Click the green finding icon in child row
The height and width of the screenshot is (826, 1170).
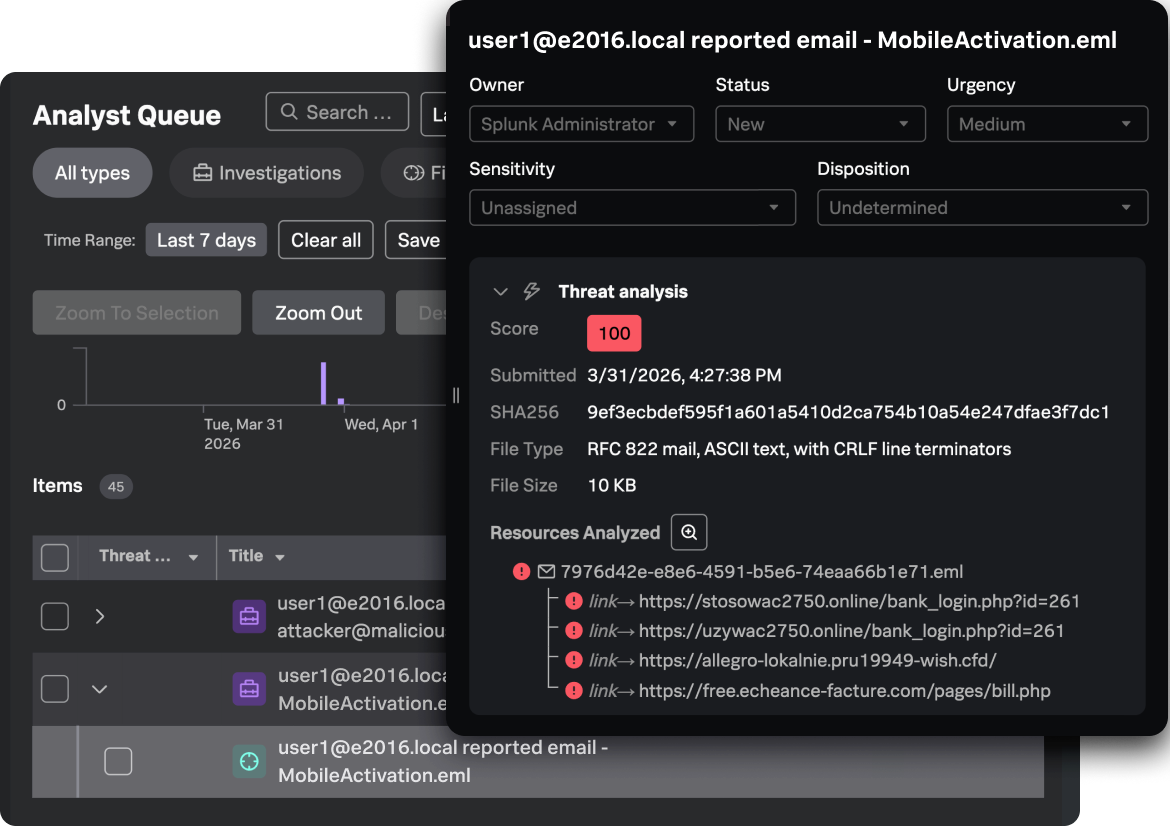pos(249,761)
